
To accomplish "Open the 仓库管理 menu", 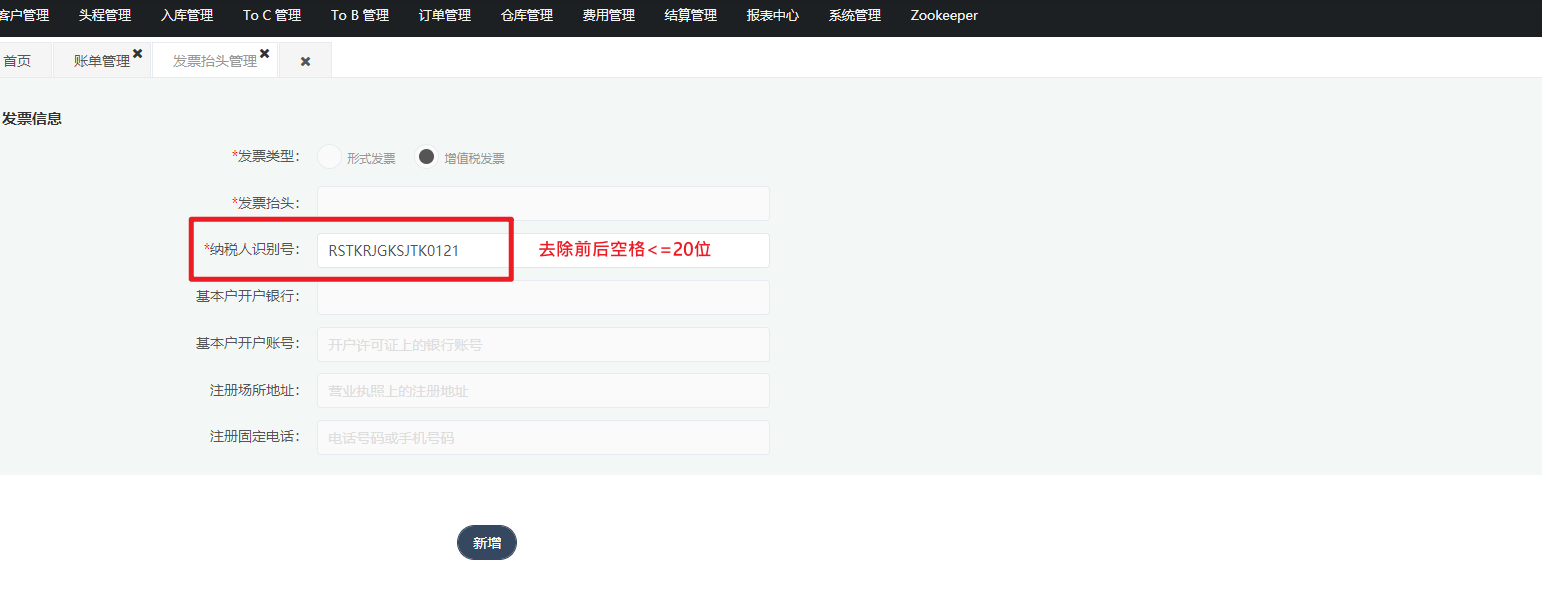I will (x=527, y=16).
